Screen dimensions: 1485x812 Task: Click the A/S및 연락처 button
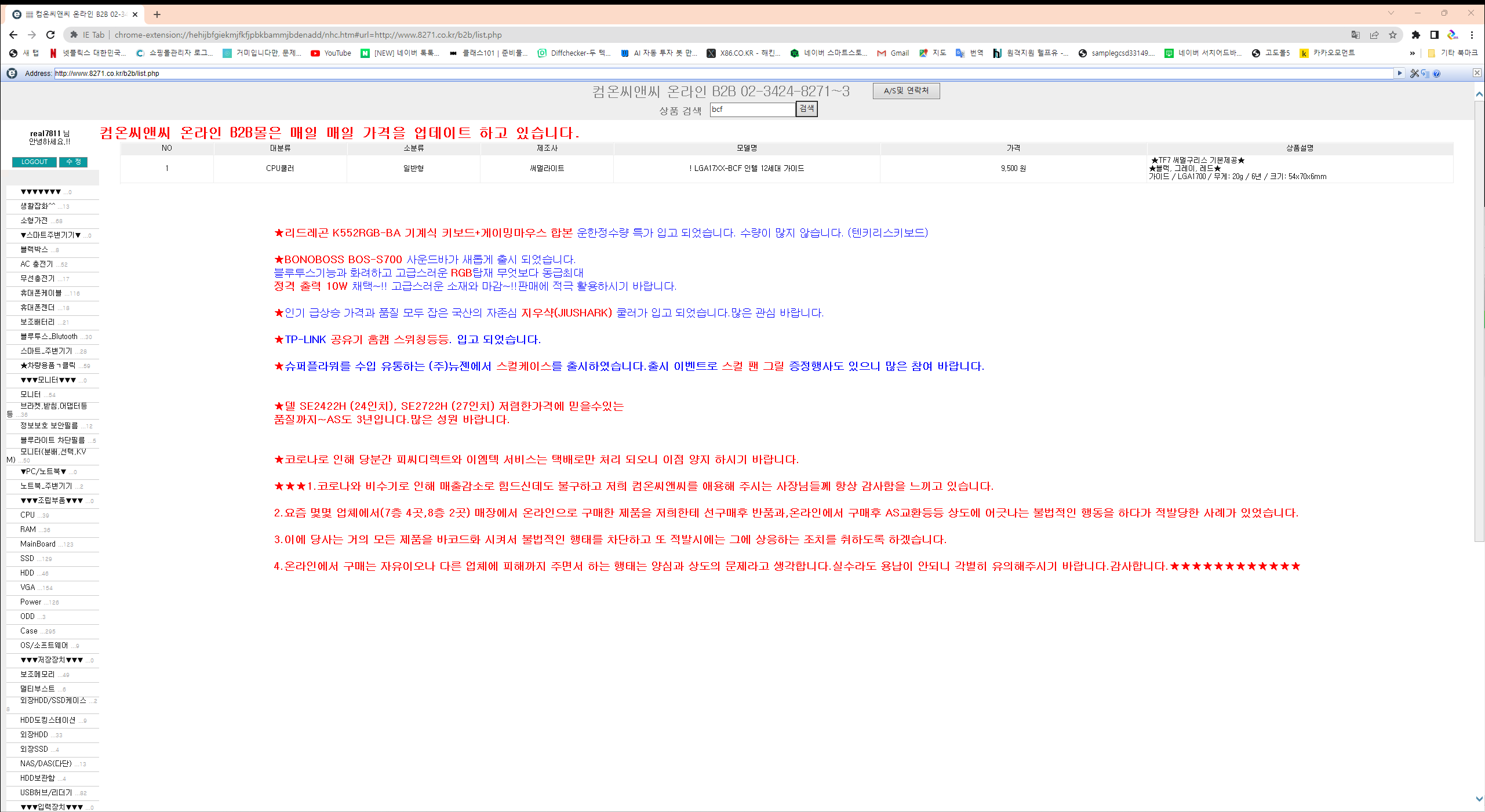(906, 91)
